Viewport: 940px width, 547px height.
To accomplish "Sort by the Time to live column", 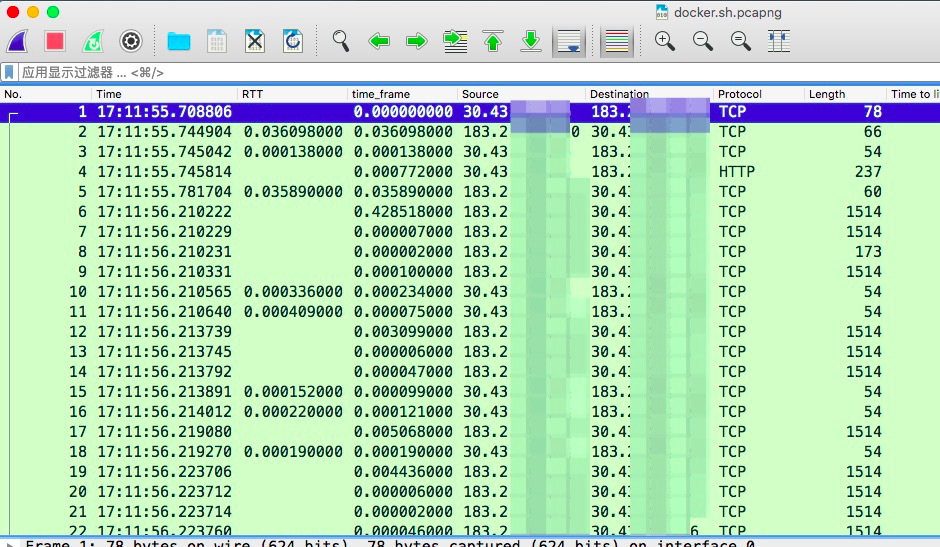I will pyautogui.click(x=914, y=94).
